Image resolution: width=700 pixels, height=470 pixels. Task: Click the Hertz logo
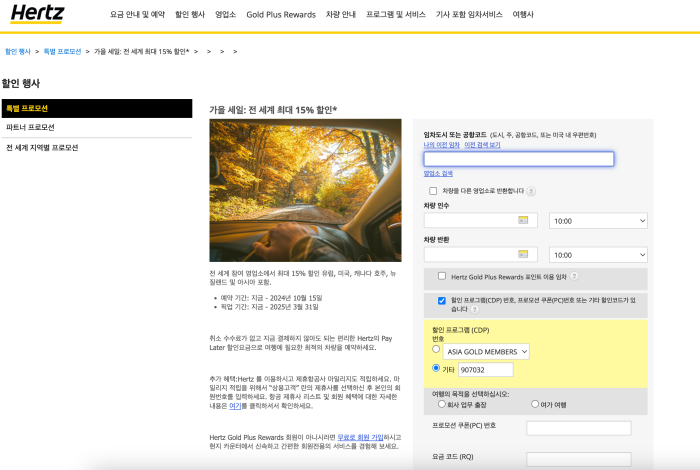37,13
